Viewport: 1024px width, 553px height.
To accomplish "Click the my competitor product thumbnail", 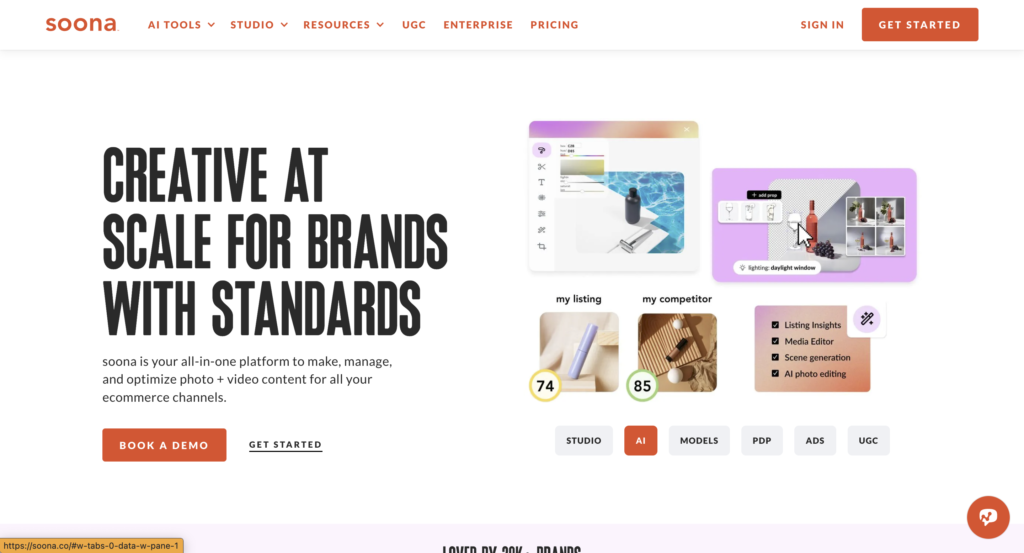I will tap(677, 353).
